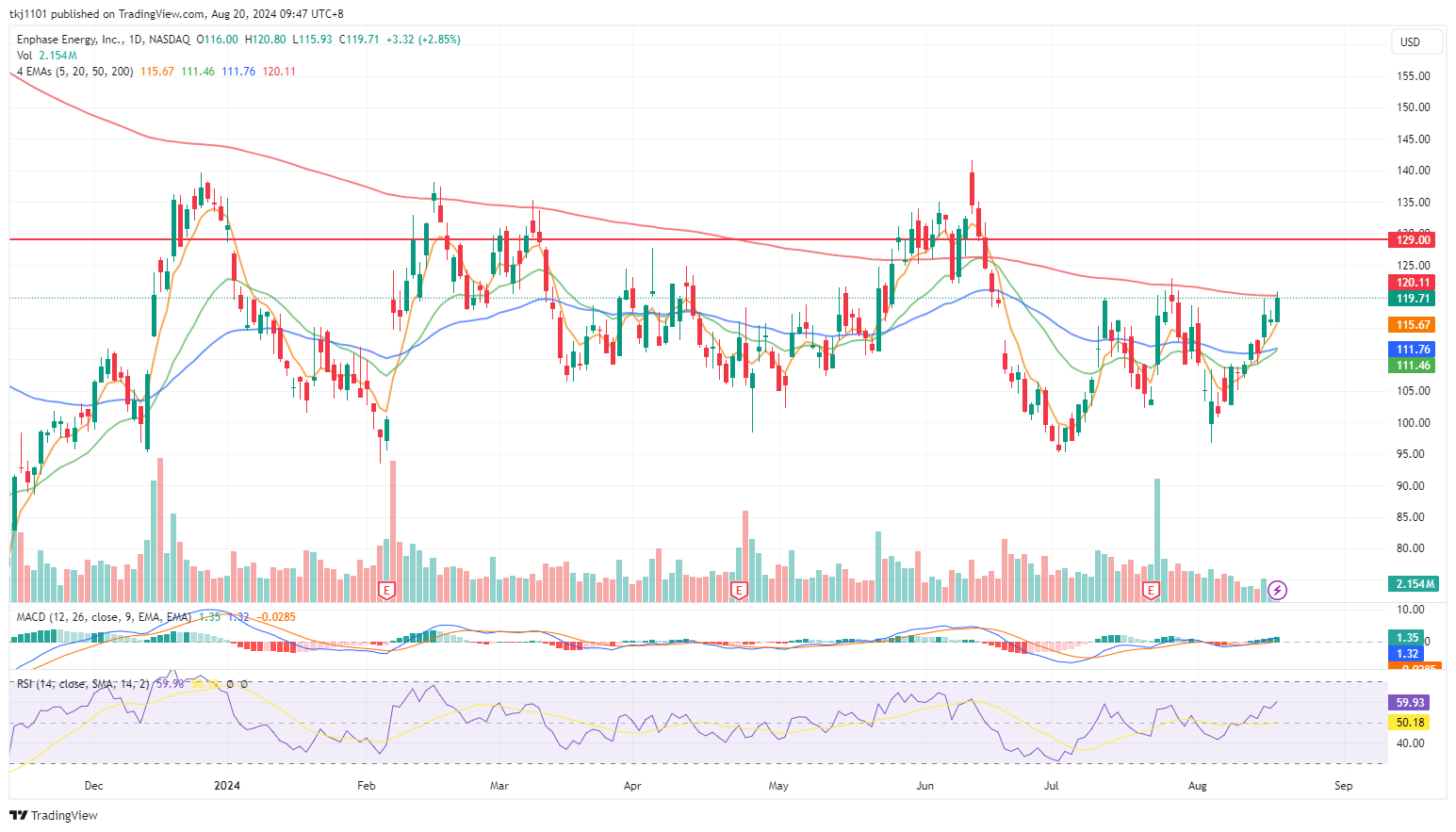This screenshot has width=1456, height=832.
Task: Click the blue 111.76 price scale label
Action: pyautogui.click(x=1412, y=350)
